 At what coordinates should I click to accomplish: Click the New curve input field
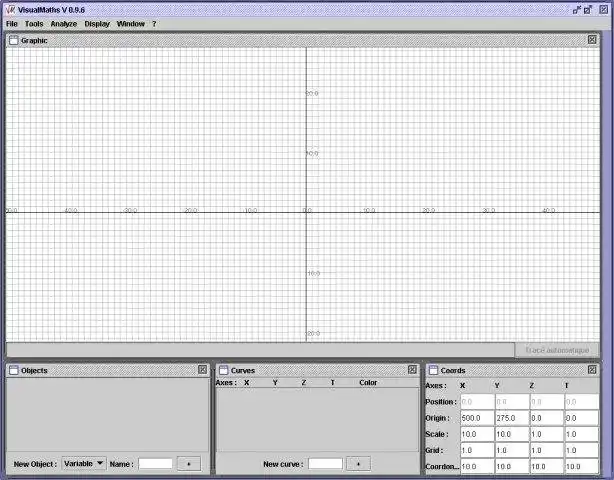click(325, 464)
